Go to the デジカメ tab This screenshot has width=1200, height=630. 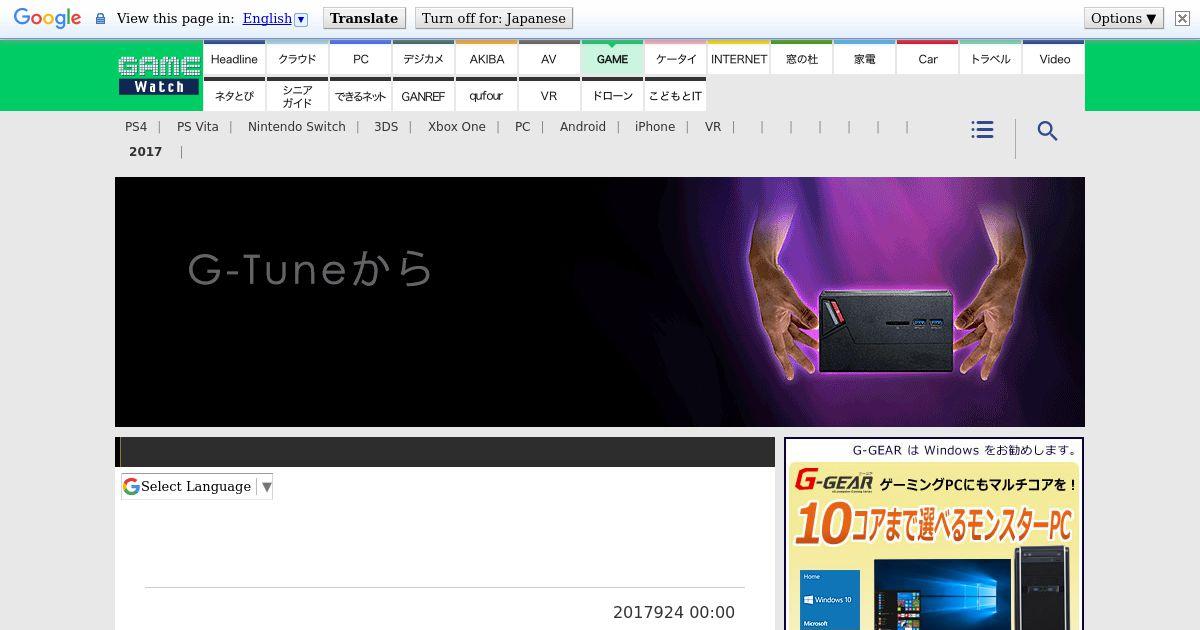click(x=423, y=58)
